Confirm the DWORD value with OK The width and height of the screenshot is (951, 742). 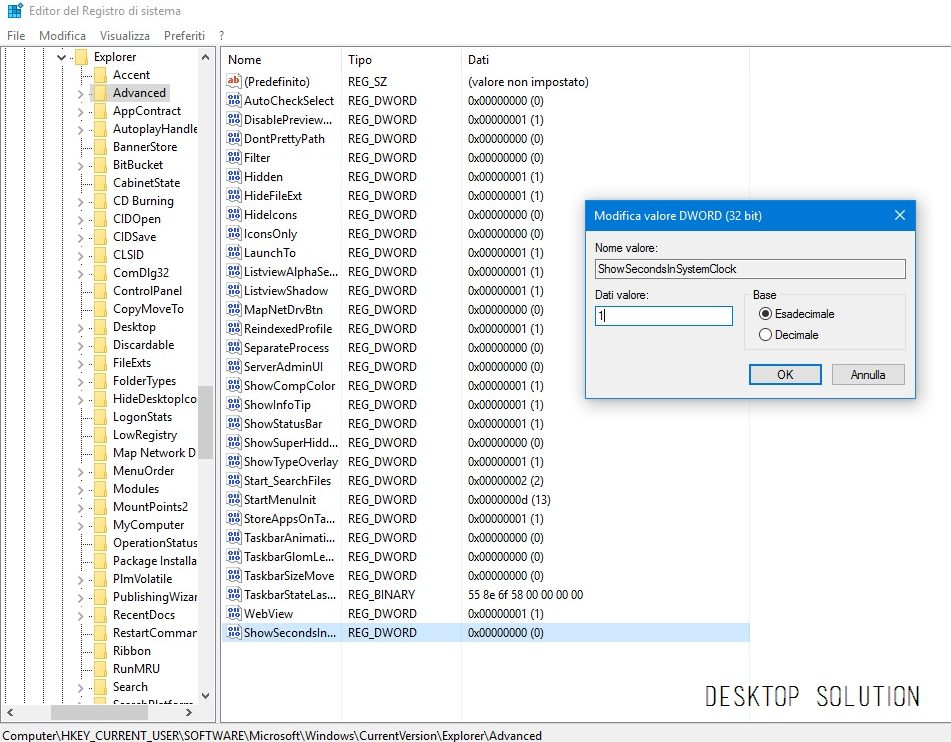(x=785, y=375)
